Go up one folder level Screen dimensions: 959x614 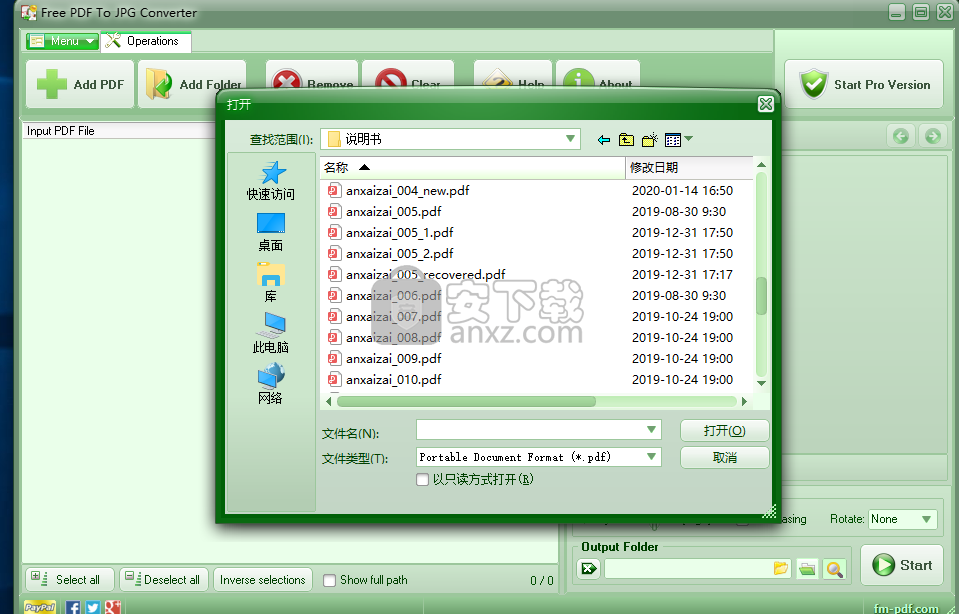pyautogui.click(x=626, y=140)
